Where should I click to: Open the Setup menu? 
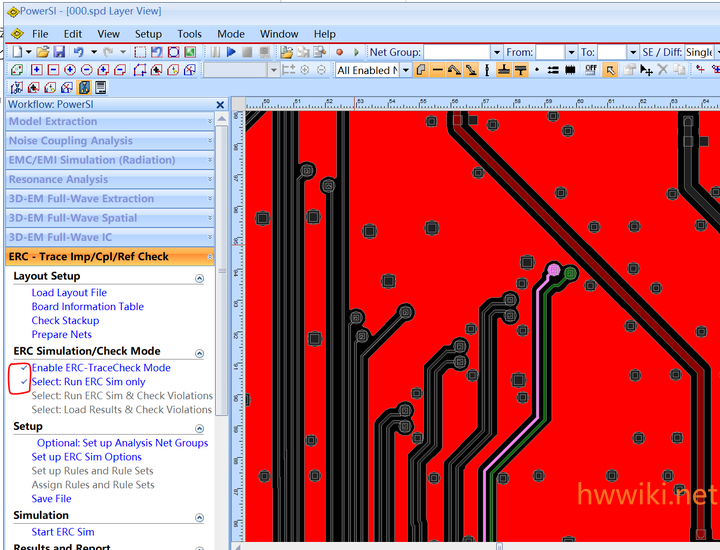(148, 34)
